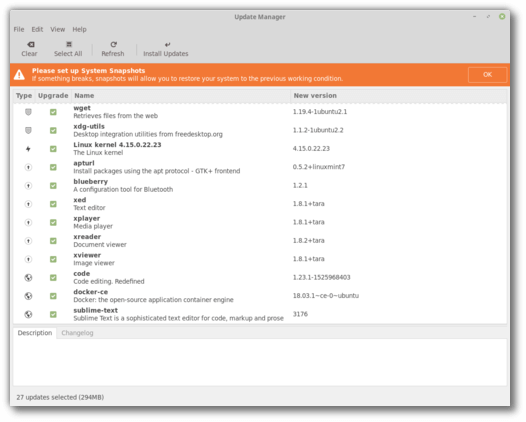Uncheck the code upgrade checkbox
The image size is (526, 422).
(x=53, y=278)
